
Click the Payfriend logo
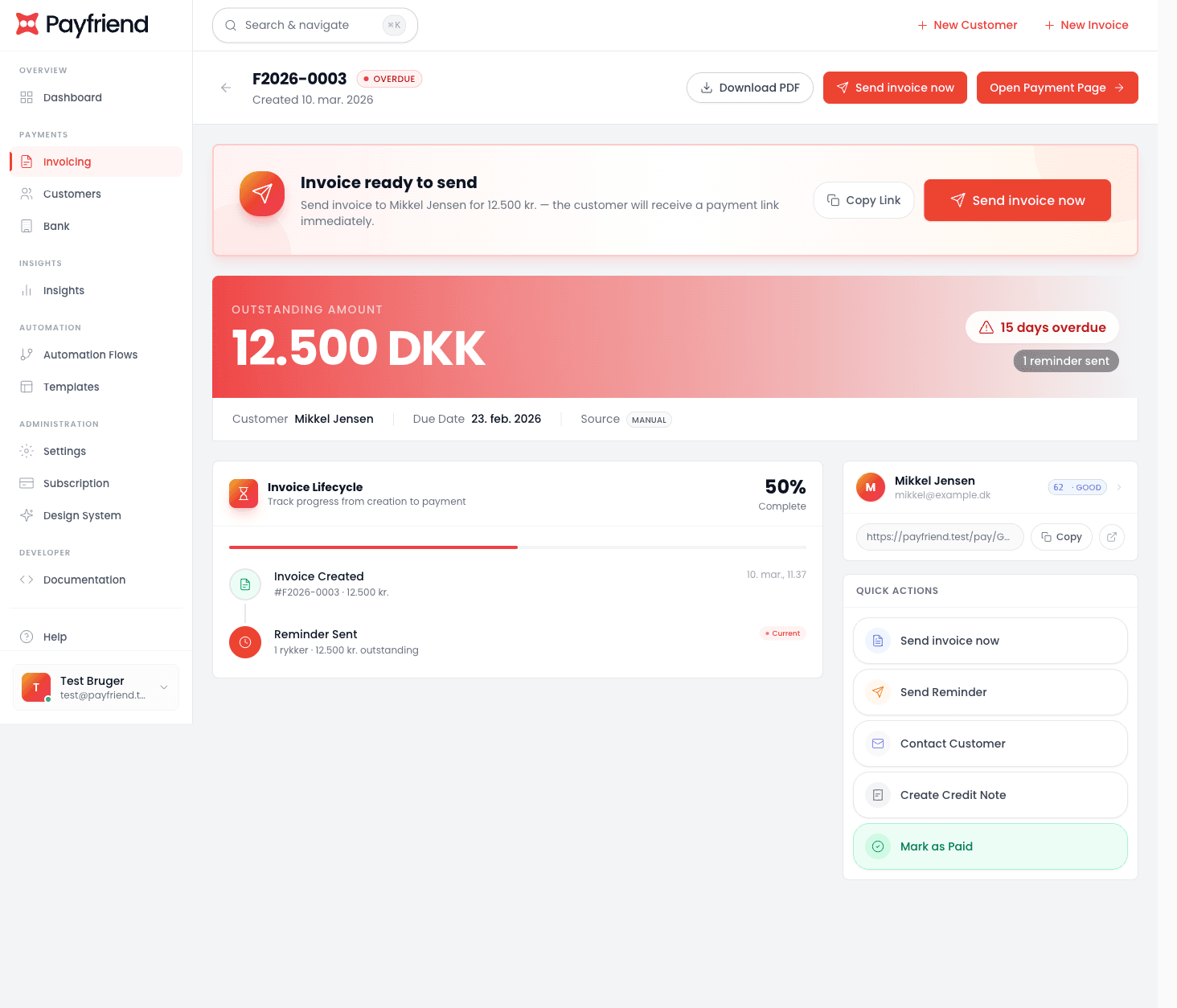pos(82,25)
